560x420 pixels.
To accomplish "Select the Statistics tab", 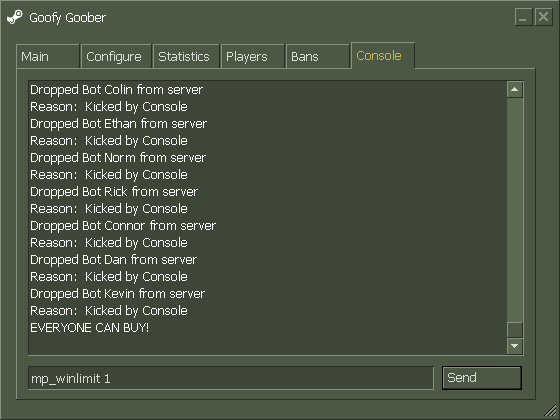I will click(x=186, y=56).
